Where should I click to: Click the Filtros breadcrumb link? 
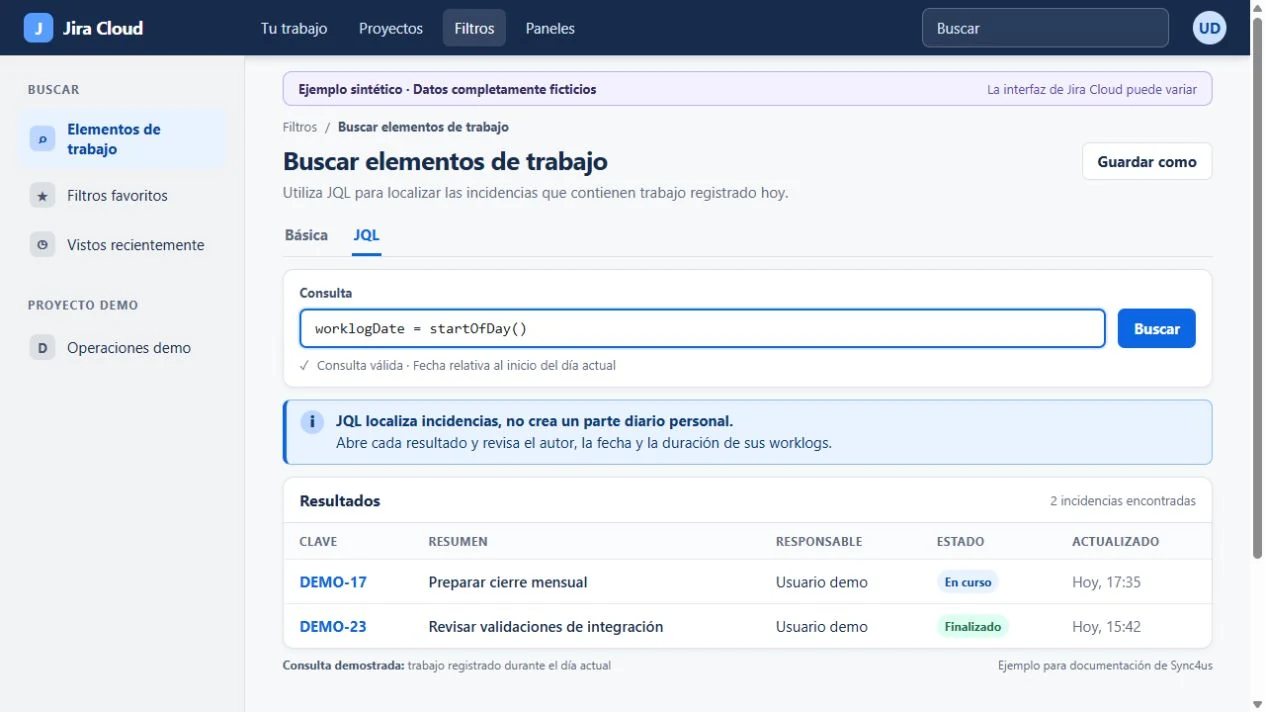(300, 127)
